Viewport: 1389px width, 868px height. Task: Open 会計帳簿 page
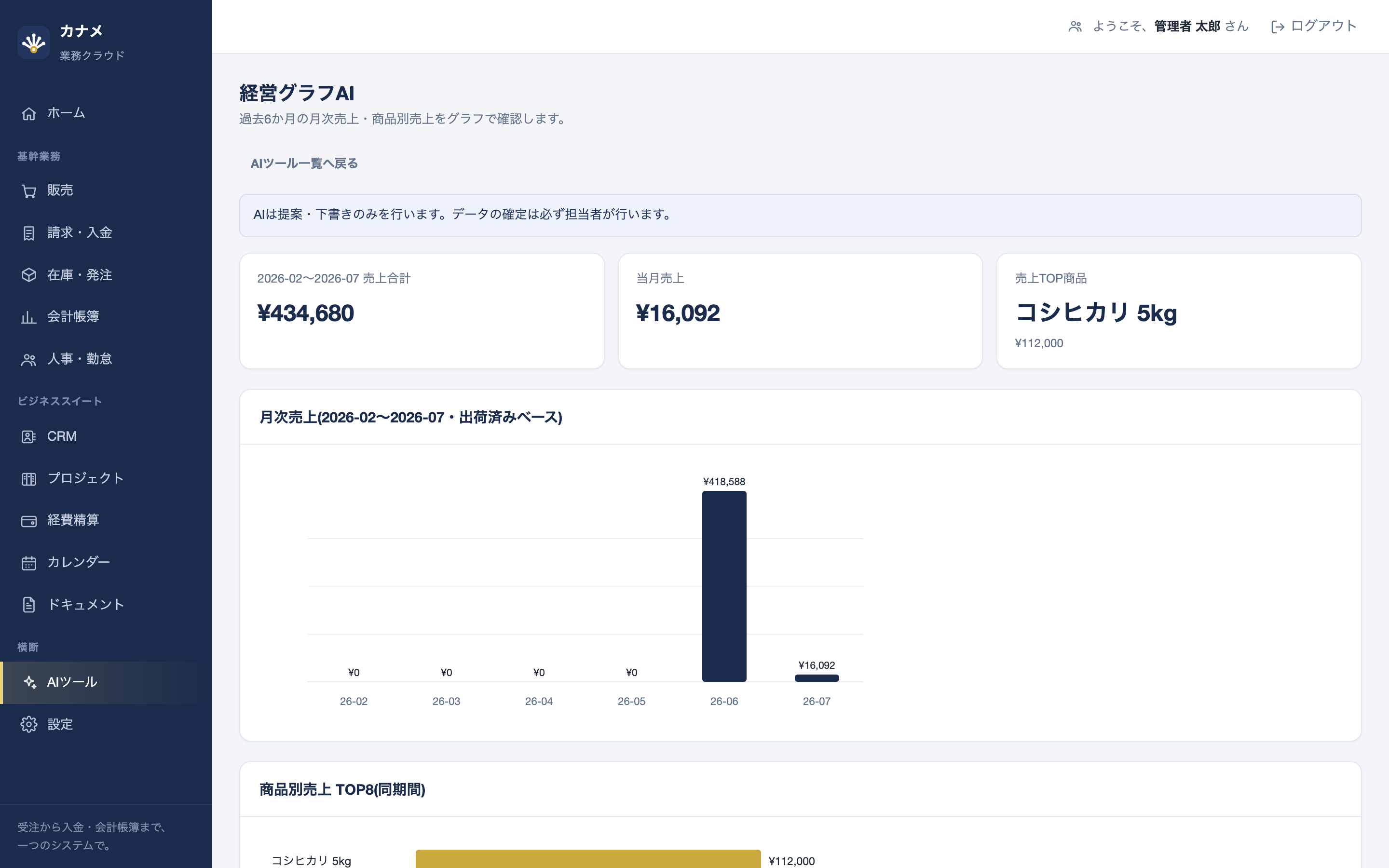[106, 317]
